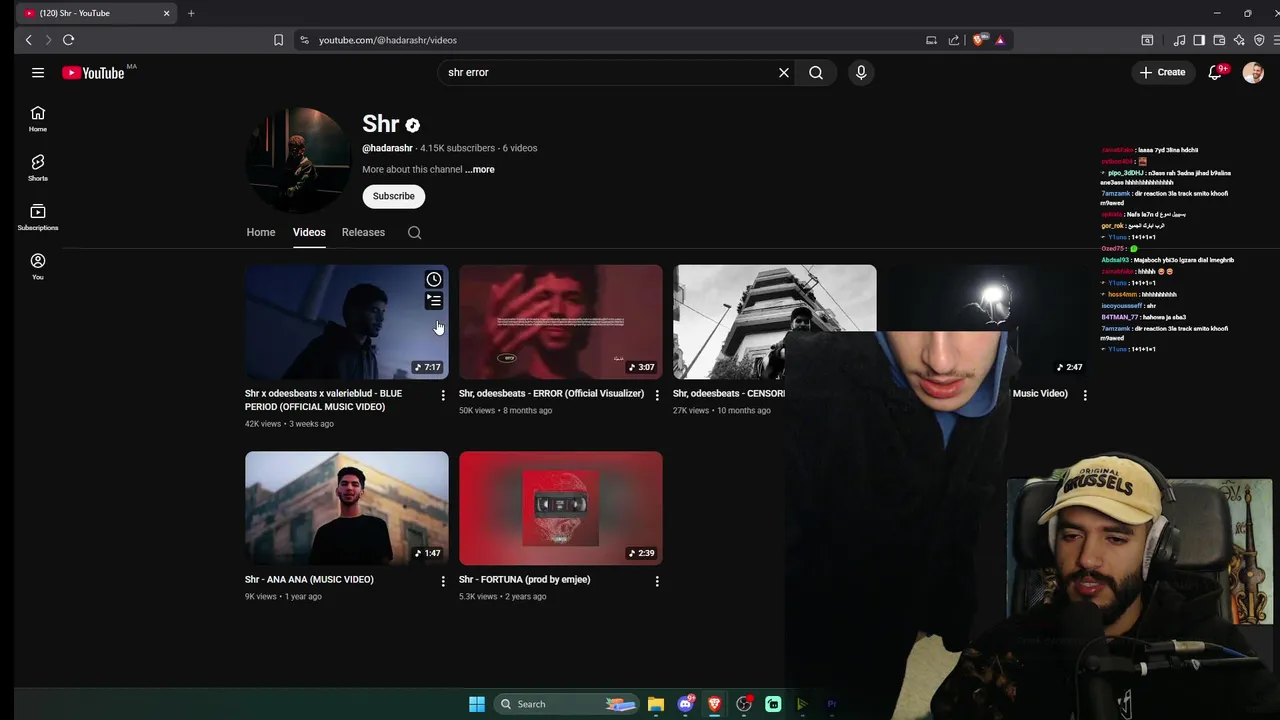Click the taskbar Search box
This screenshot has height=720, width=1280.
567,704
